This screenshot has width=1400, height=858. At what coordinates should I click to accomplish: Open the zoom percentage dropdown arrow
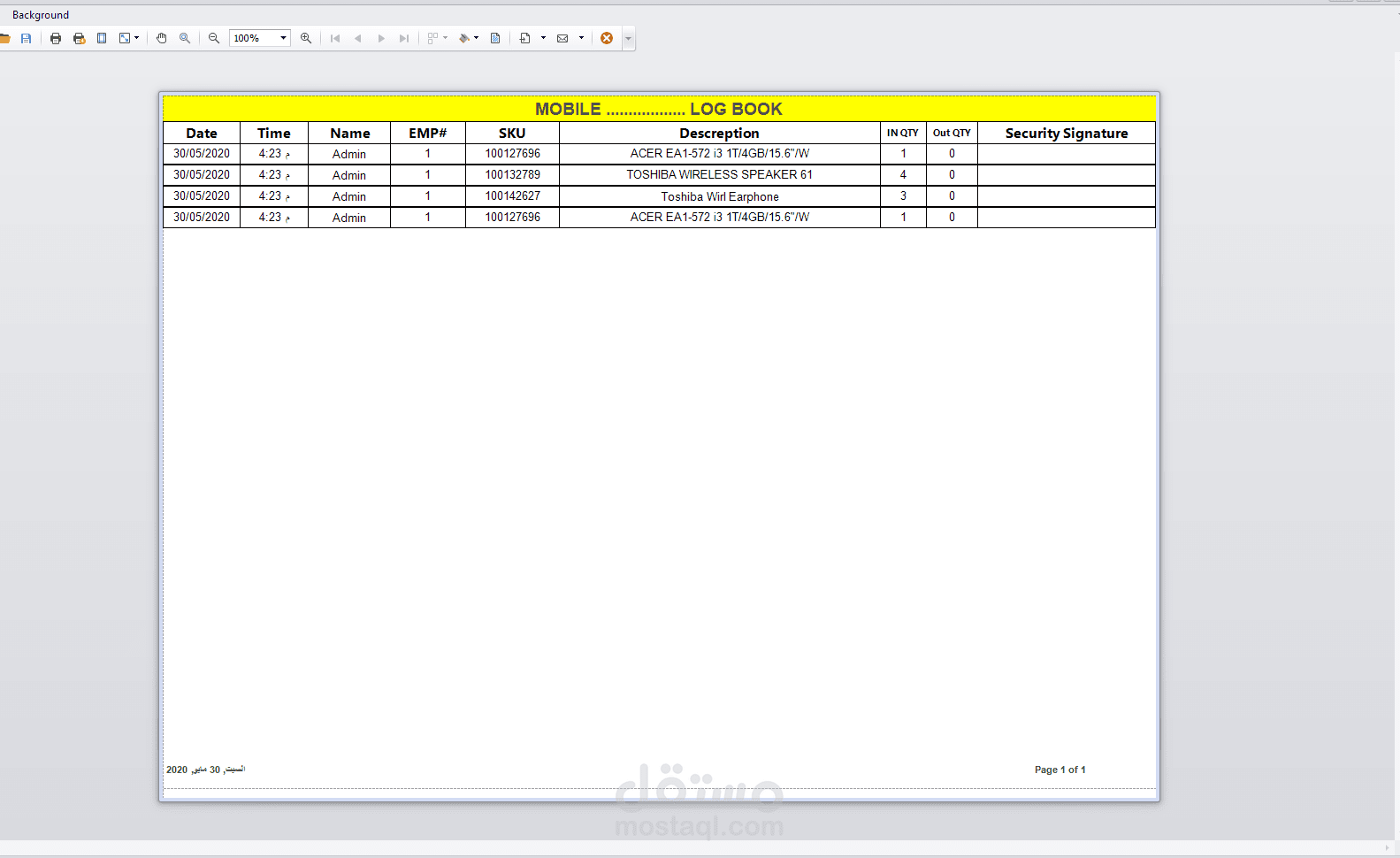[284, 38]
